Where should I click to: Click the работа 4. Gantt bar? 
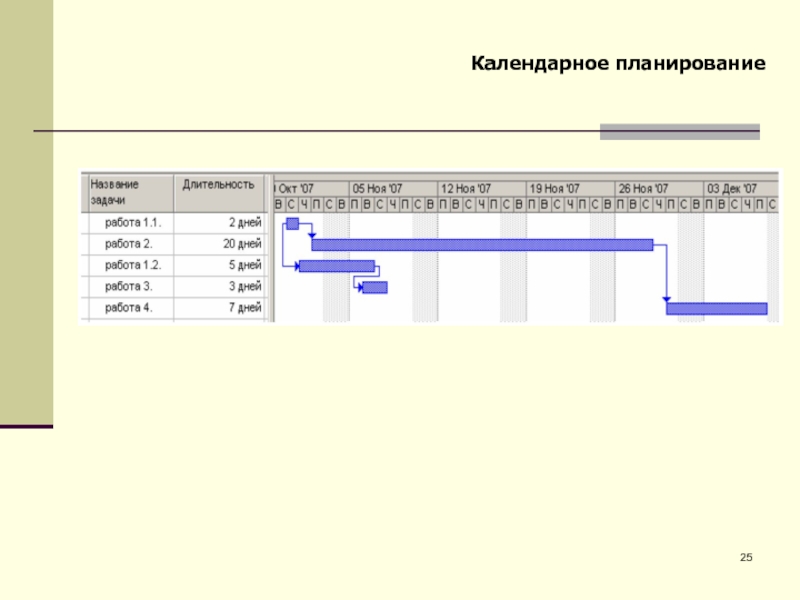tap(716, 308)
